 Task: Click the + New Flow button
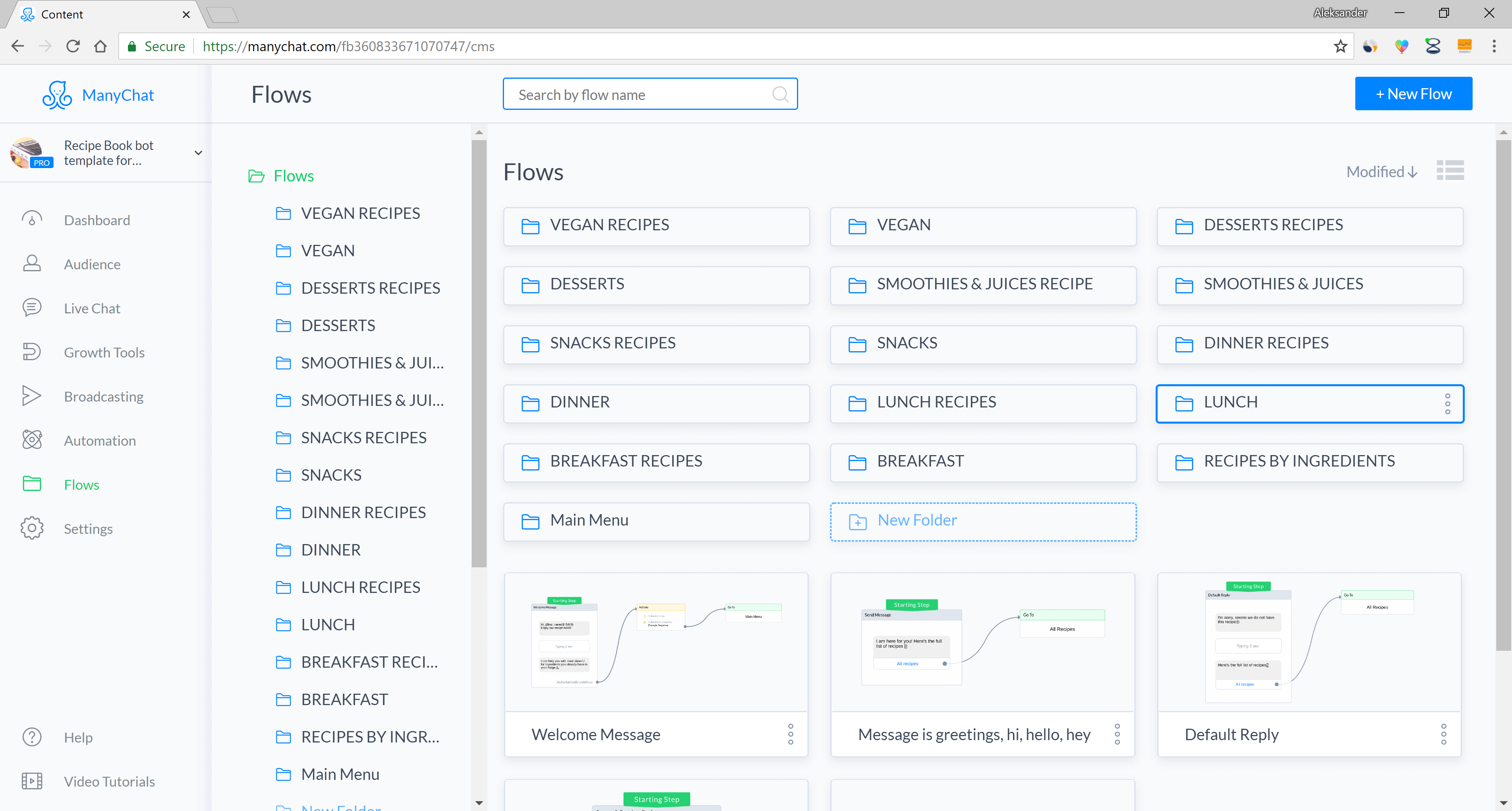click(x=1413, y=93)
